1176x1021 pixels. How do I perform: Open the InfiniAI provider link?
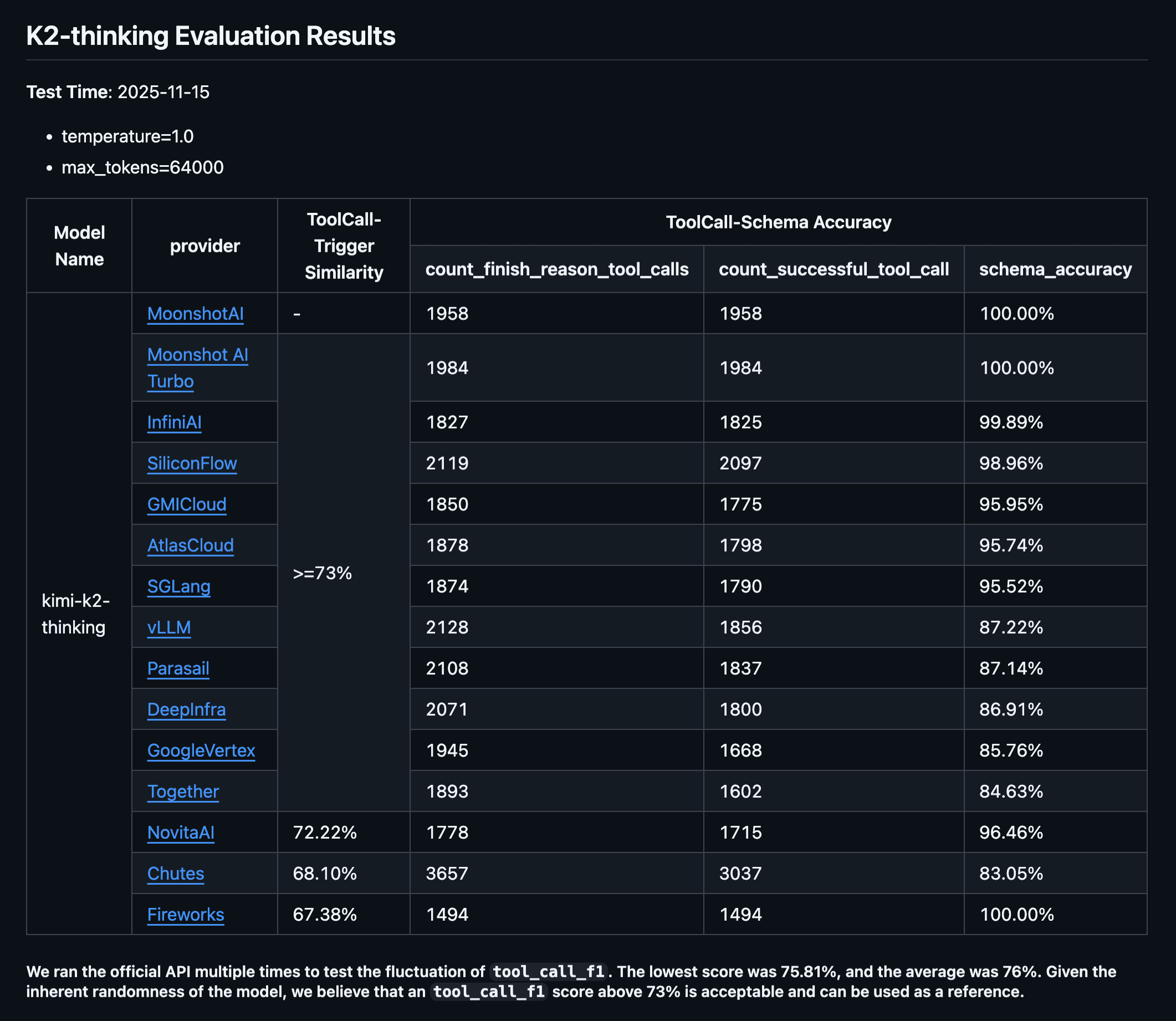coord(174,422)
